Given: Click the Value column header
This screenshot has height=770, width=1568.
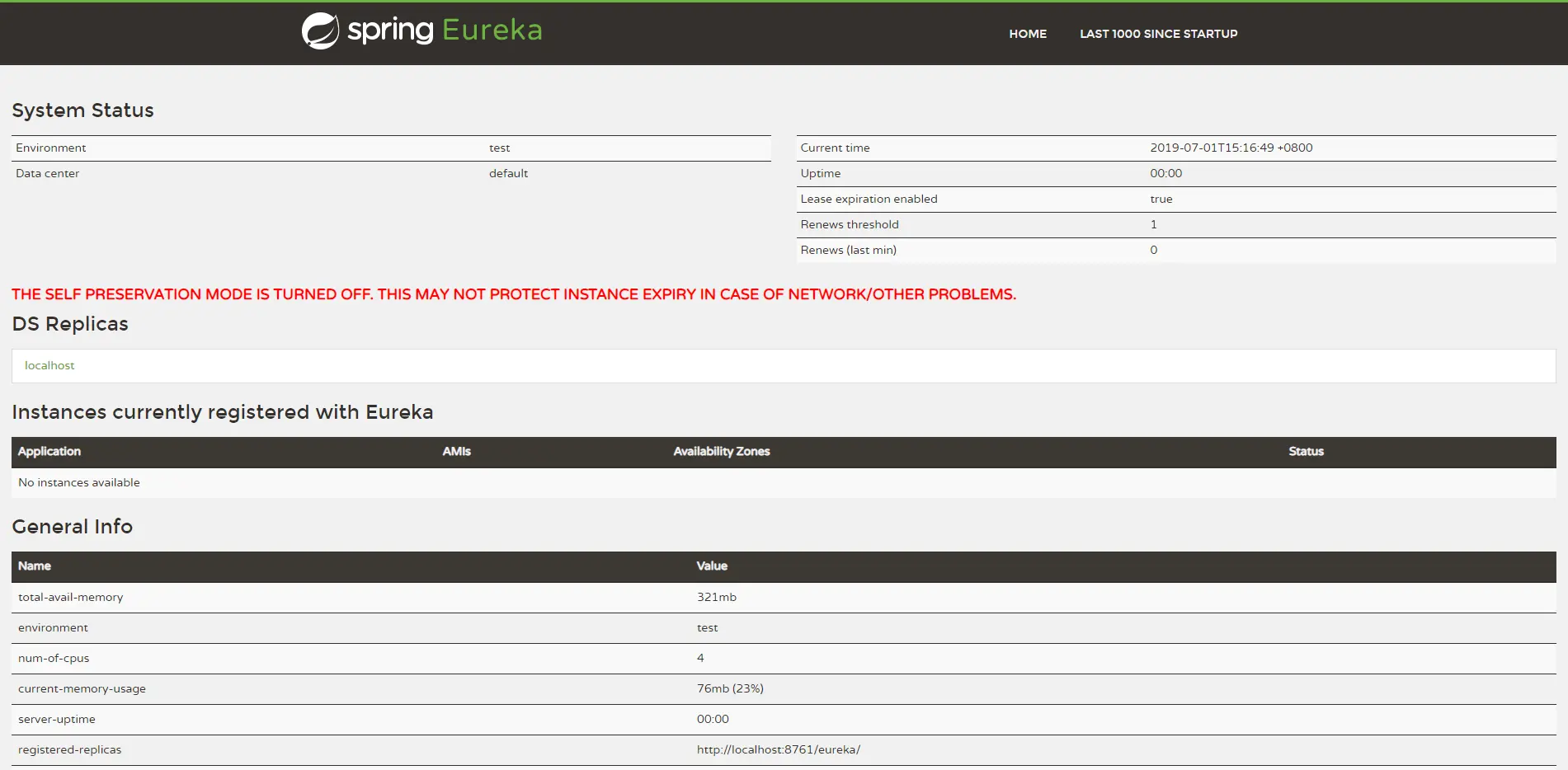Looking at the screenshot, I should point(712,566).
